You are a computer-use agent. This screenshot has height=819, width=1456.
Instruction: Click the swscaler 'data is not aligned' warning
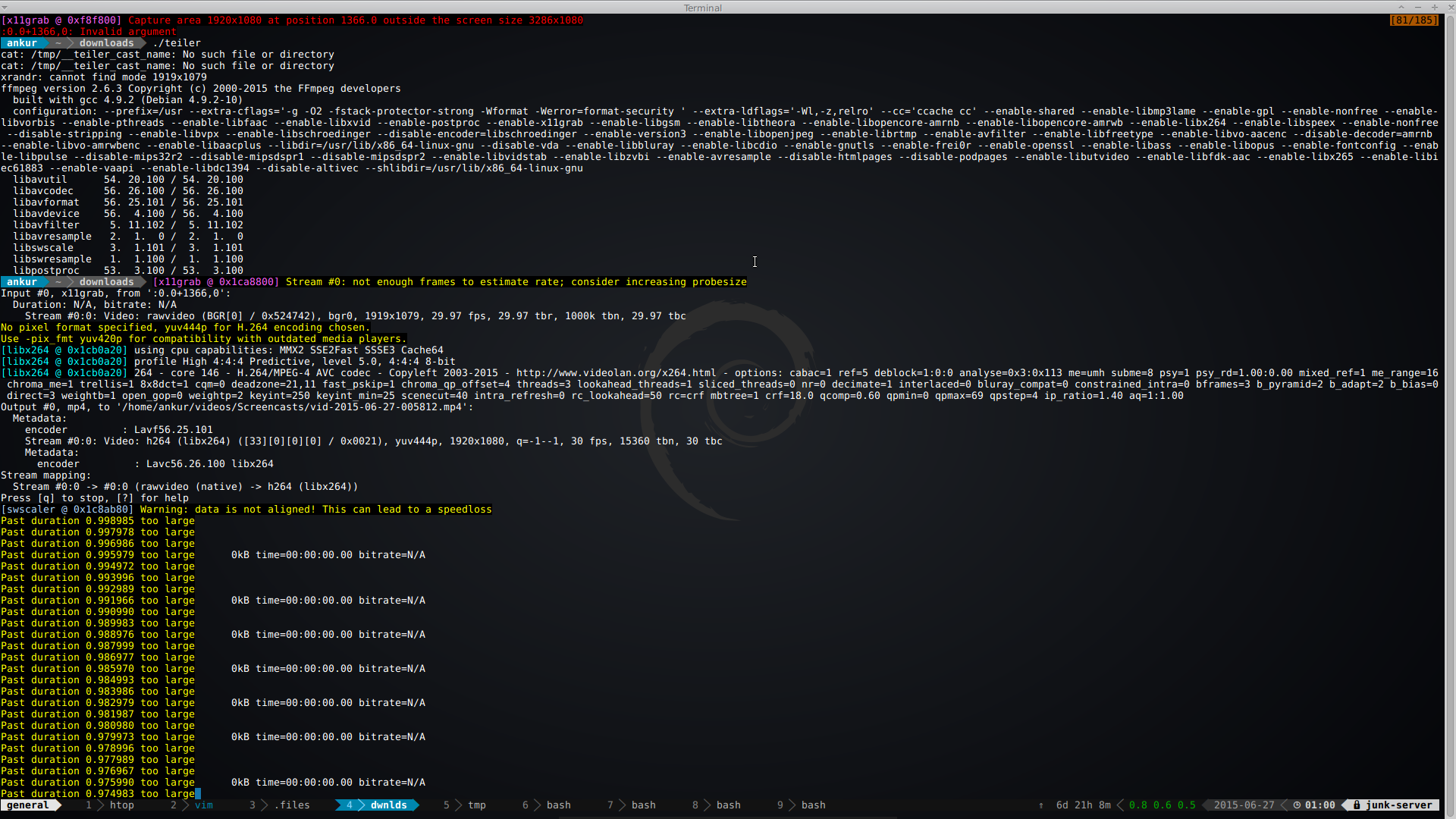(246, 510)
